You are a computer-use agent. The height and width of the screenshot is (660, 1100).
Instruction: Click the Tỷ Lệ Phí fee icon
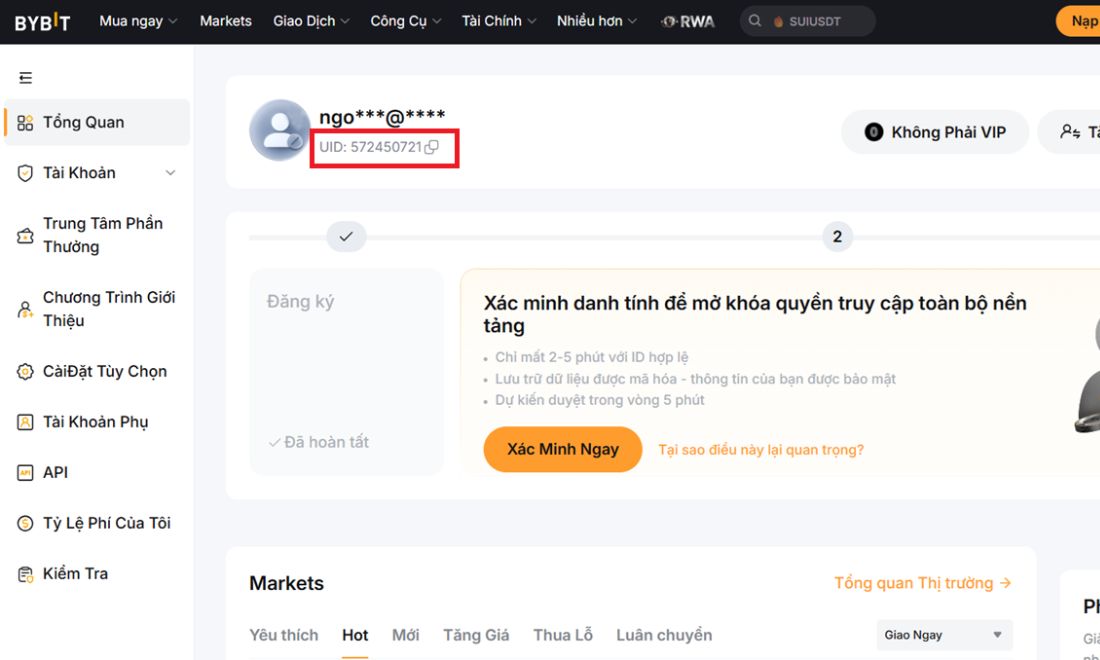point(25,523)
